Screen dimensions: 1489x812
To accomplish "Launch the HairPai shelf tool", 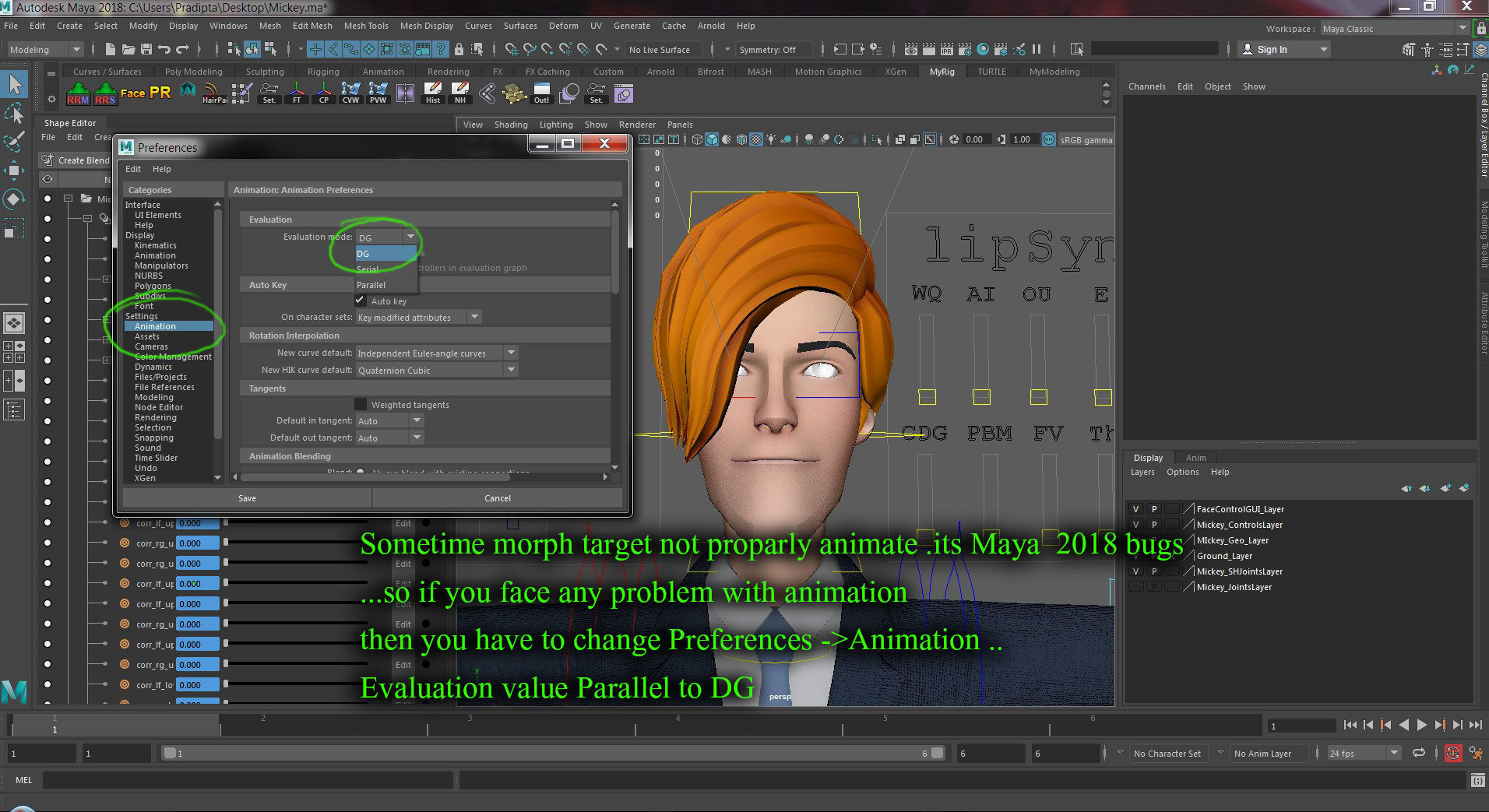I will click(214, 93).
